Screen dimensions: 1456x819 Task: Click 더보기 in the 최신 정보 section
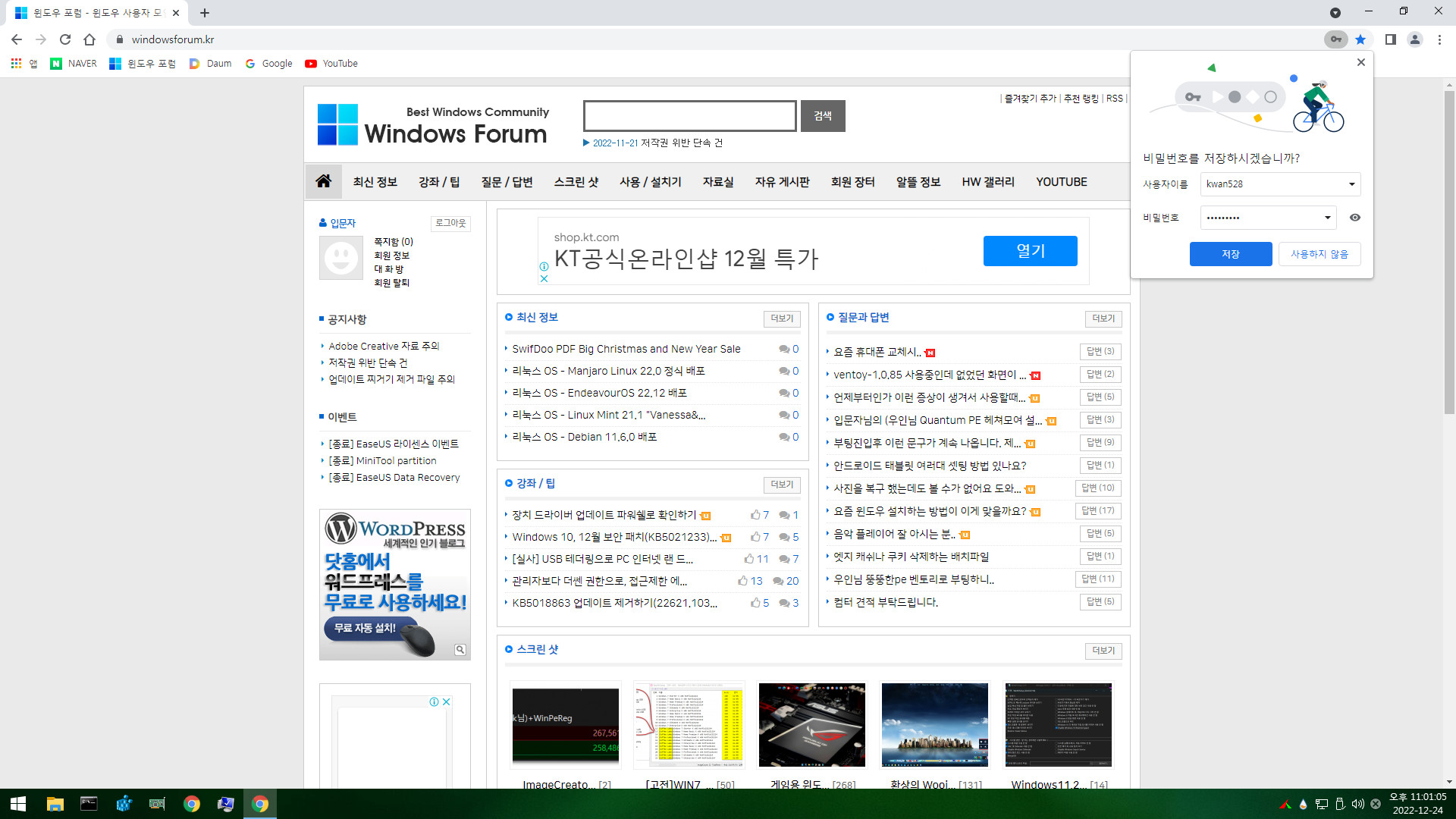coord(782,318)
